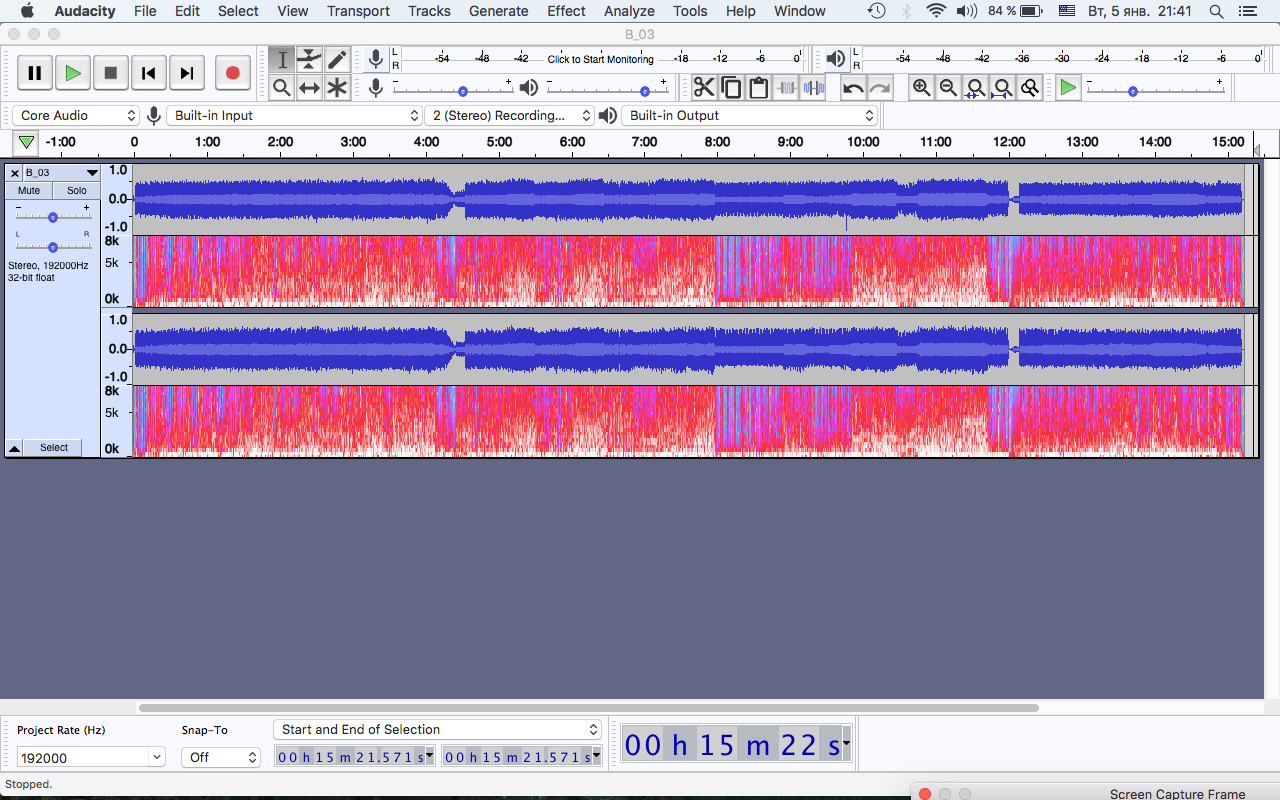Click the Time Machine icon in menu bar
Screen dimensions: 1280x800
(876, 11)
